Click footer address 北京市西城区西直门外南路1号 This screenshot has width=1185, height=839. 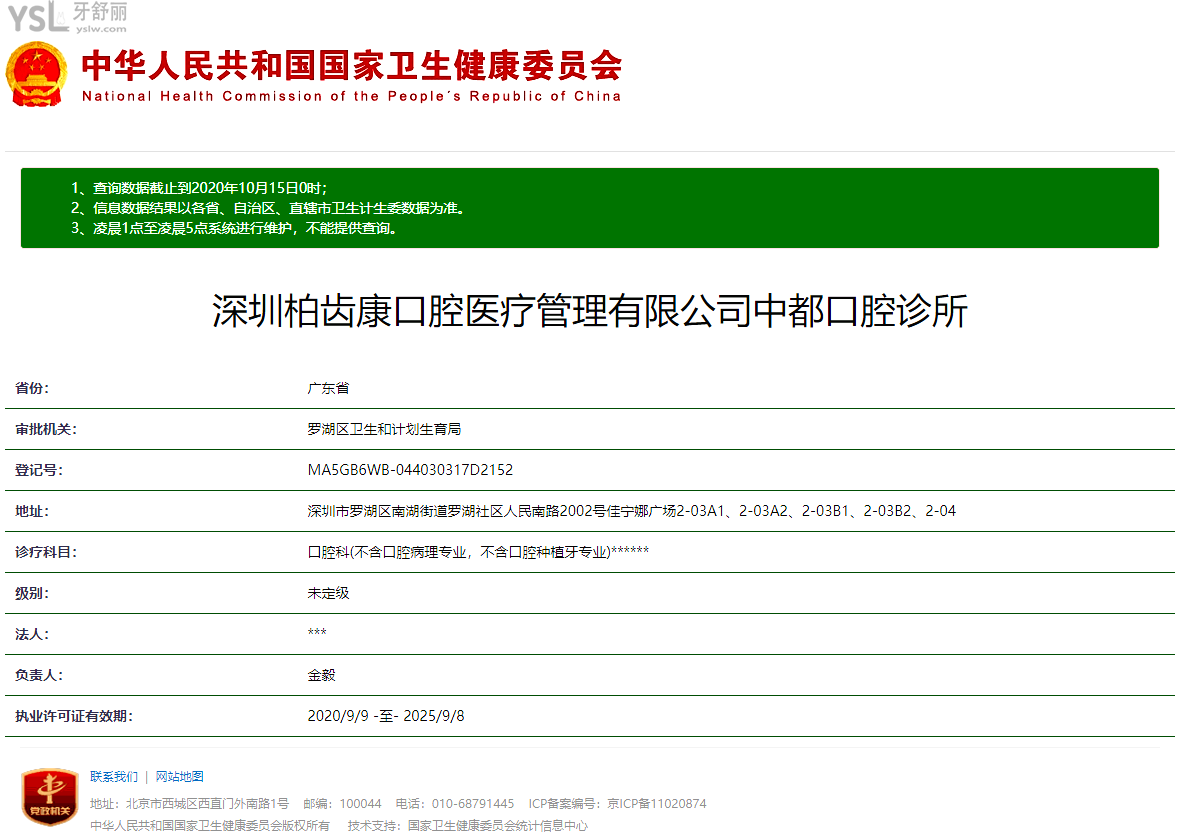[207, 803]
